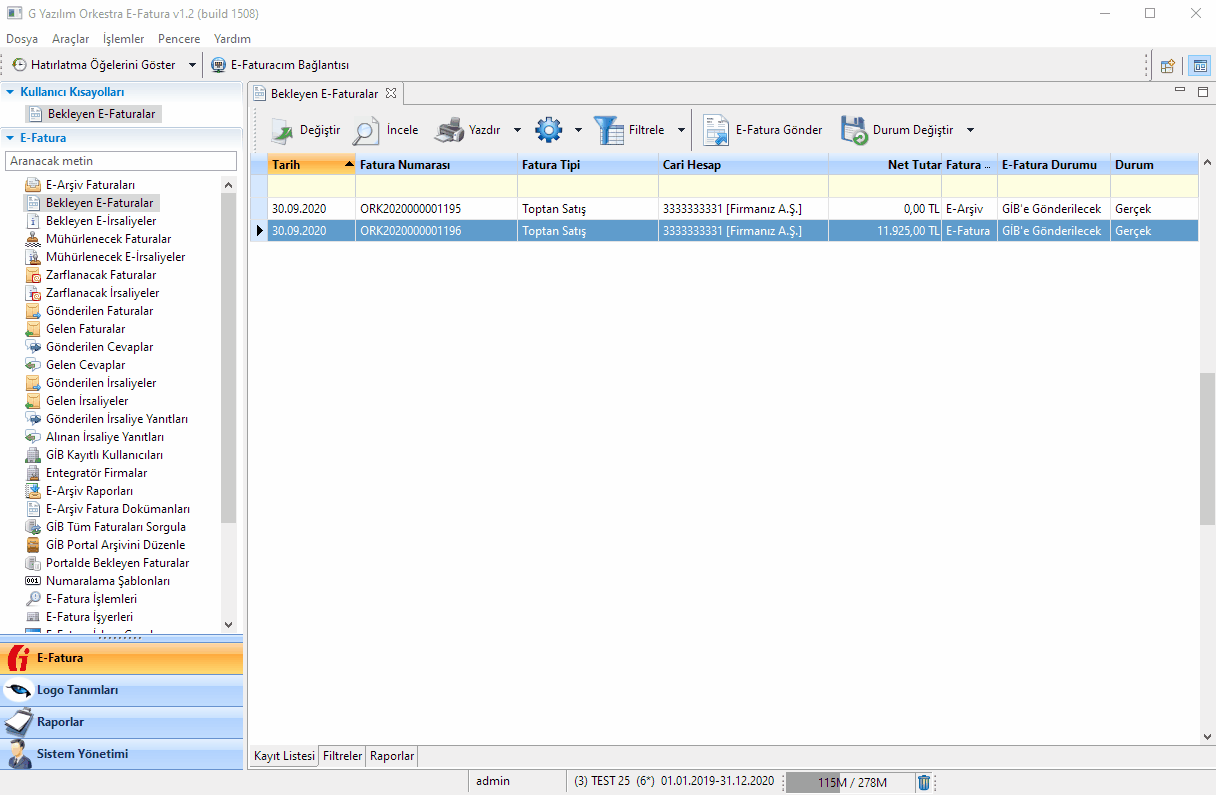Click the E-Fatura Gönder icon
This screenshot has height=795, width=1216.
click(x=715, y=131)
